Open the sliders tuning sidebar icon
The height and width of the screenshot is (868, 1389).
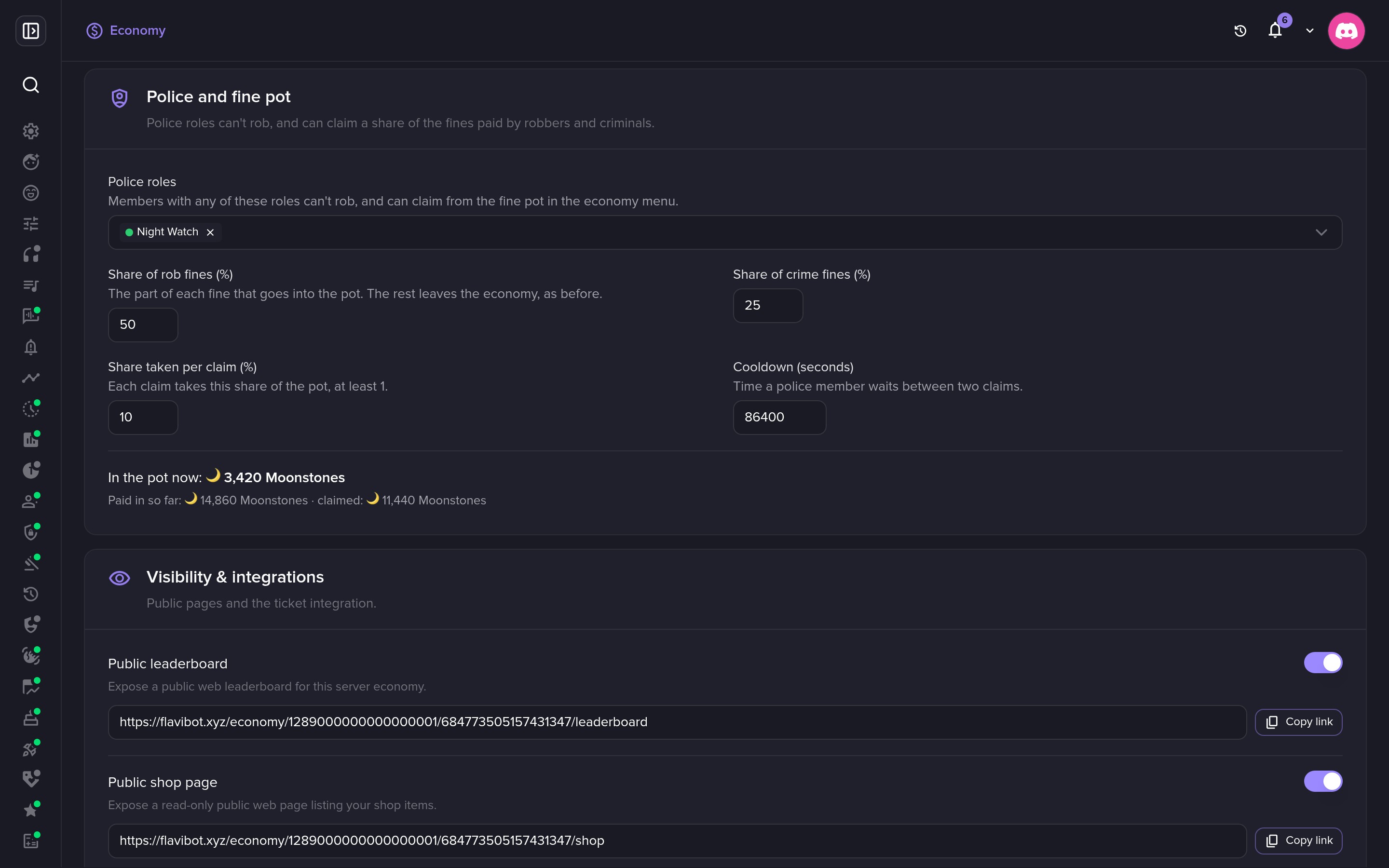30,223
